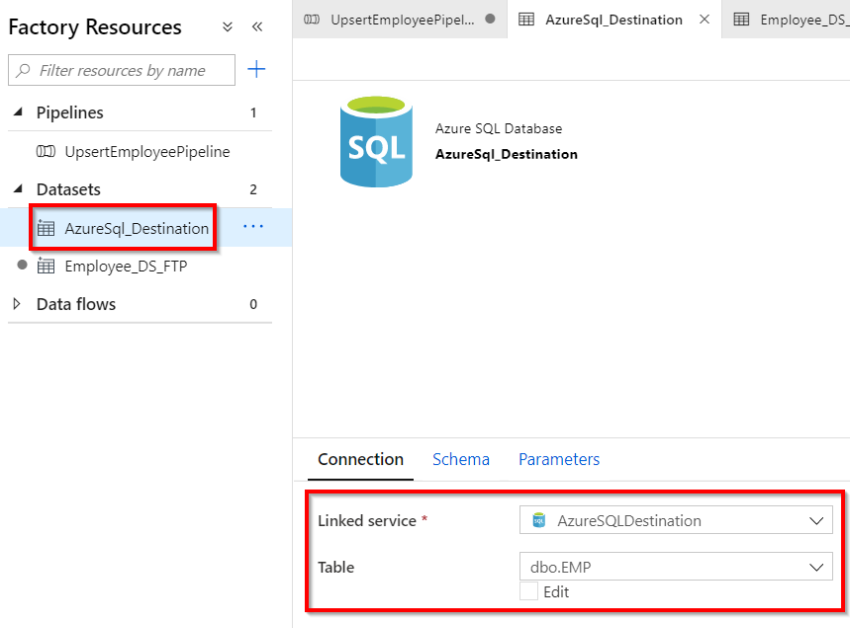
Task: Collapse the Datasets section
Action: coord(16,189)
